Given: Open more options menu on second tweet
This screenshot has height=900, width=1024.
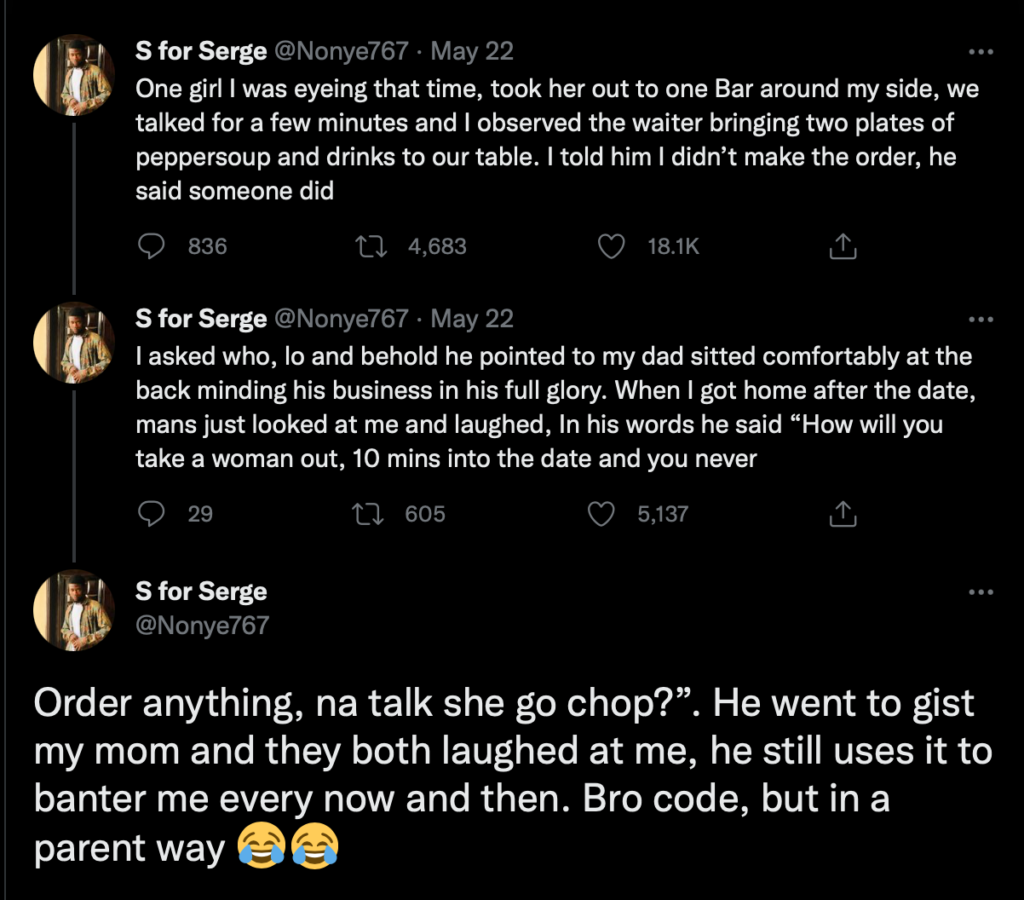Looking at the screenshot, I should (981, 319).
